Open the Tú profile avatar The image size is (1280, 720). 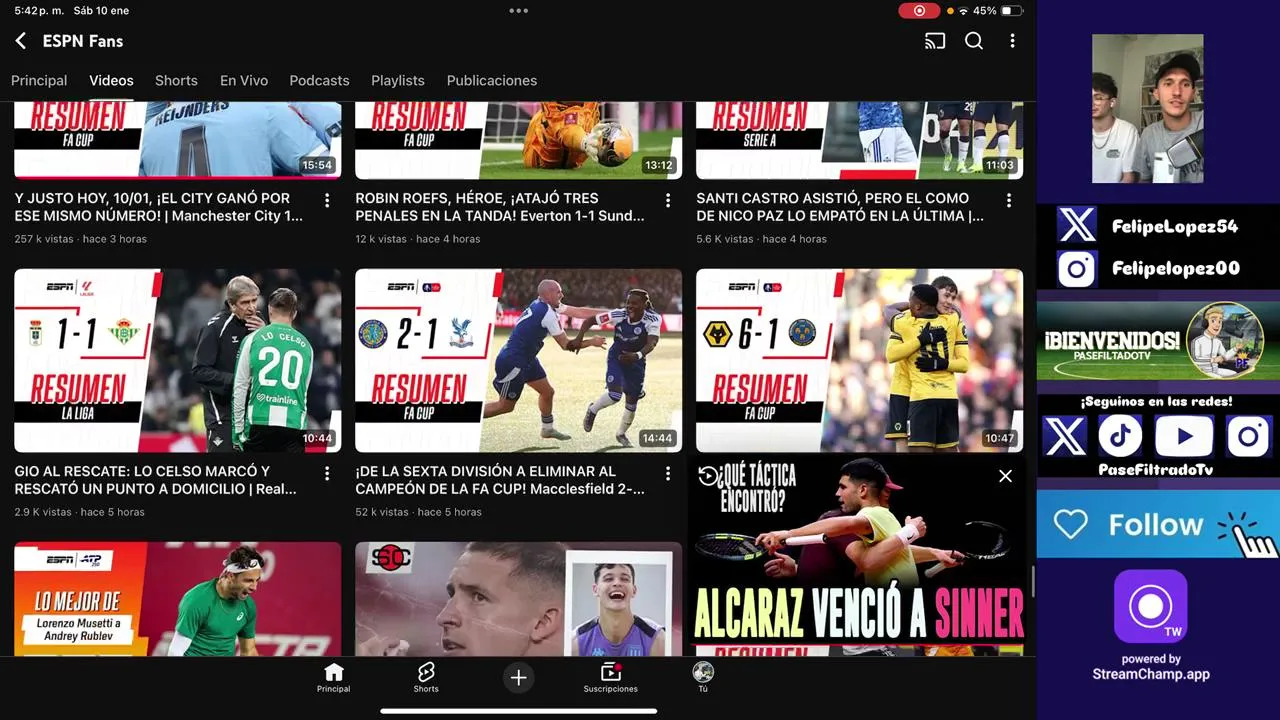(x=703, y=677)
